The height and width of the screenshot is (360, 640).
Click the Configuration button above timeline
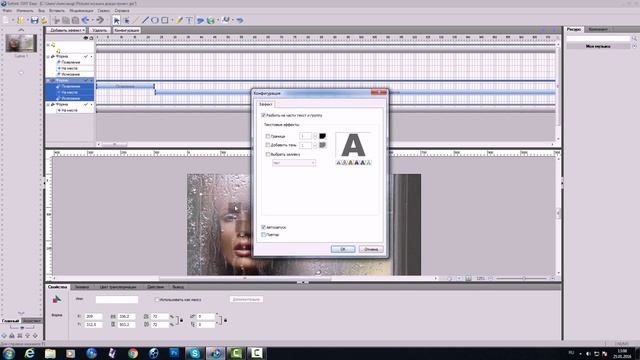click(x=127, y=30)
